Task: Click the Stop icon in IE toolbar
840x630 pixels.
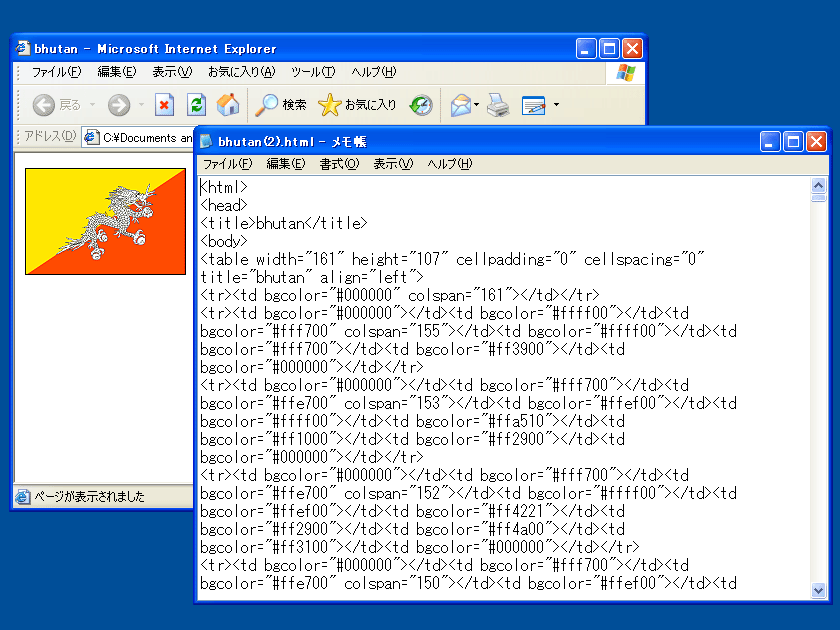Action: point(164,105)
